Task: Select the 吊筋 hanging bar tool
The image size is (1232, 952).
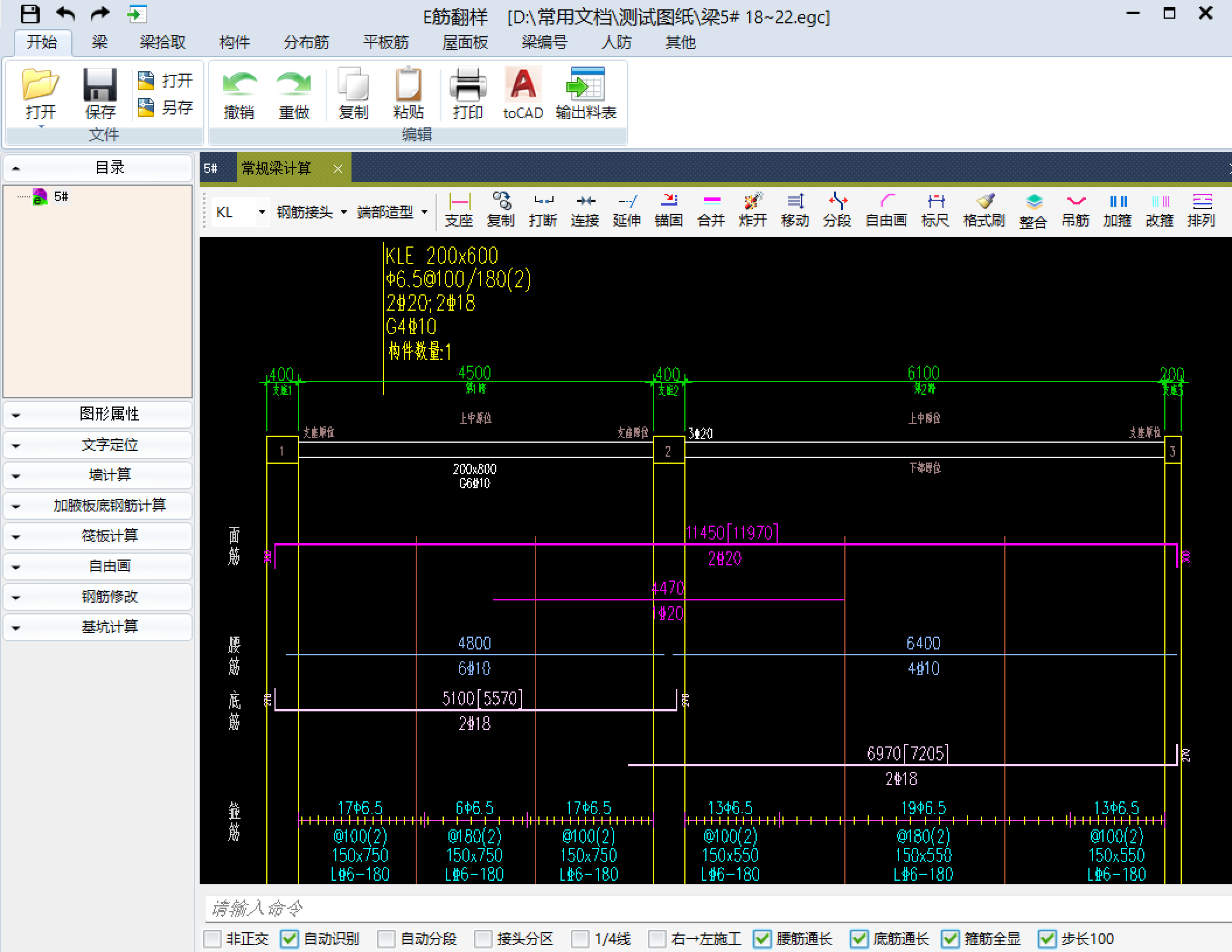Action: click(1075, 210)
